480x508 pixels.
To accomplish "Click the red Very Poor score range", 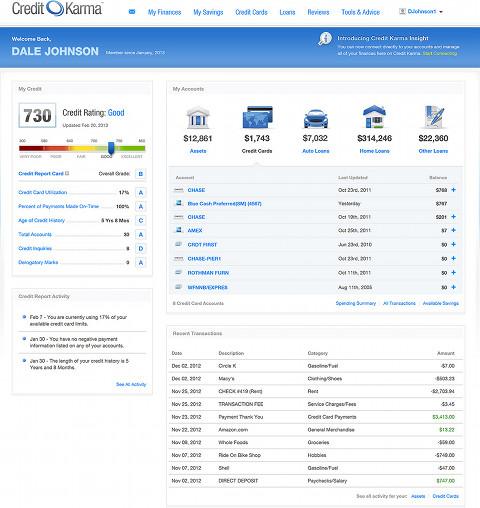I will 32,148.
